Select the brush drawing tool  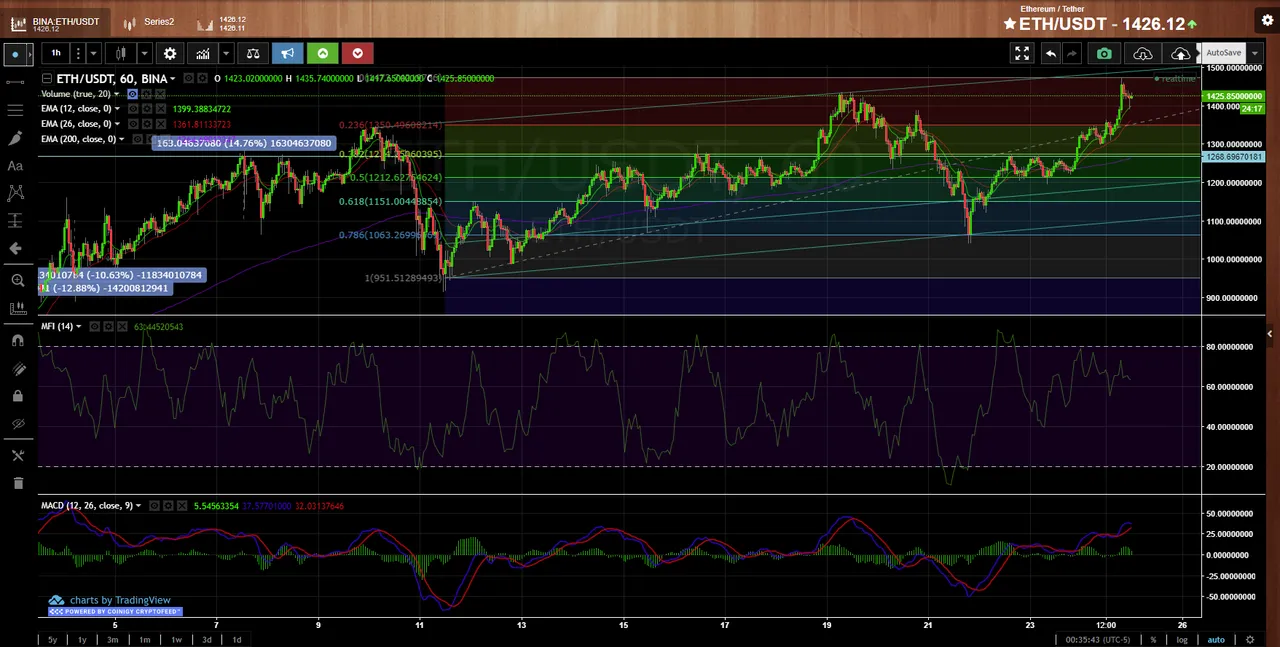(x=15, y=138)
